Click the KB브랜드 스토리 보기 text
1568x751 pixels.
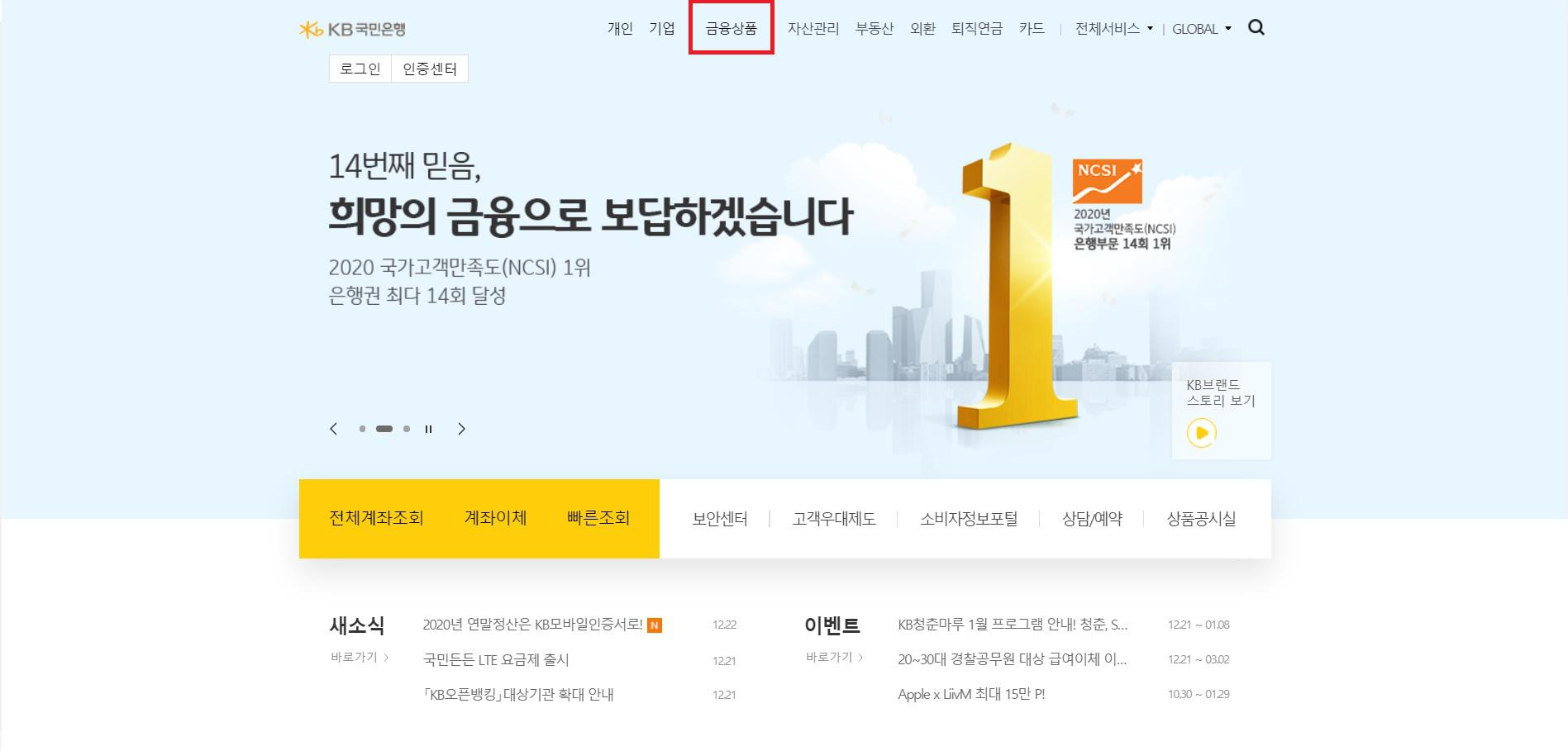coord(1221,392)
